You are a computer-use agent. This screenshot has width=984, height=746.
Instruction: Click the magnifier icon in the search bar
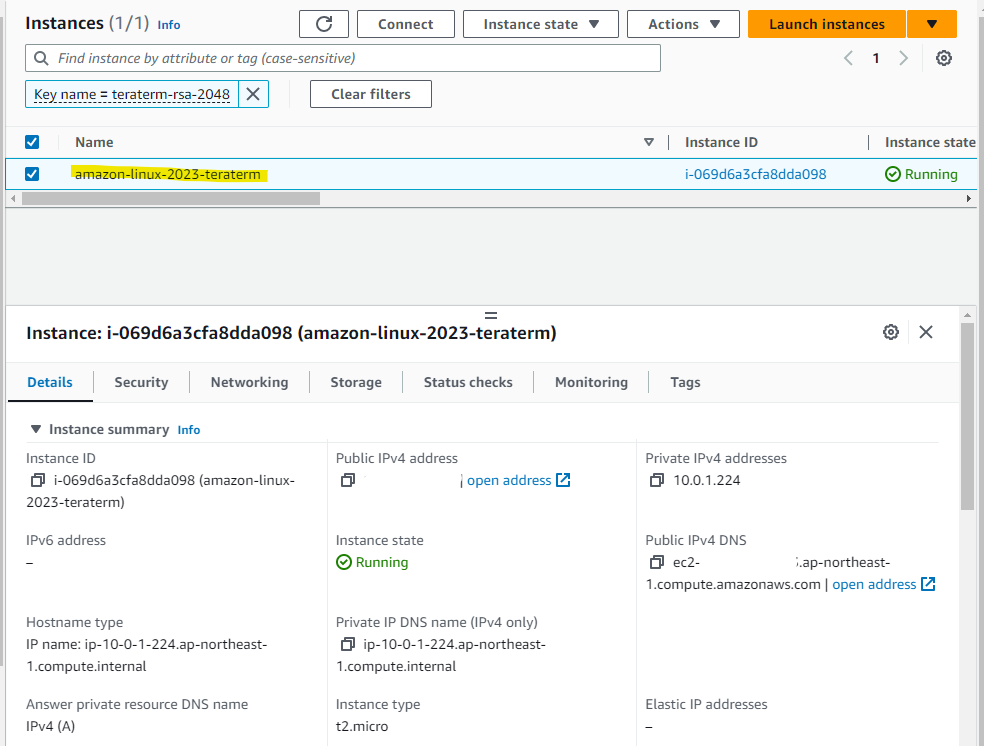pyautogui.click(x=40, y=58)
